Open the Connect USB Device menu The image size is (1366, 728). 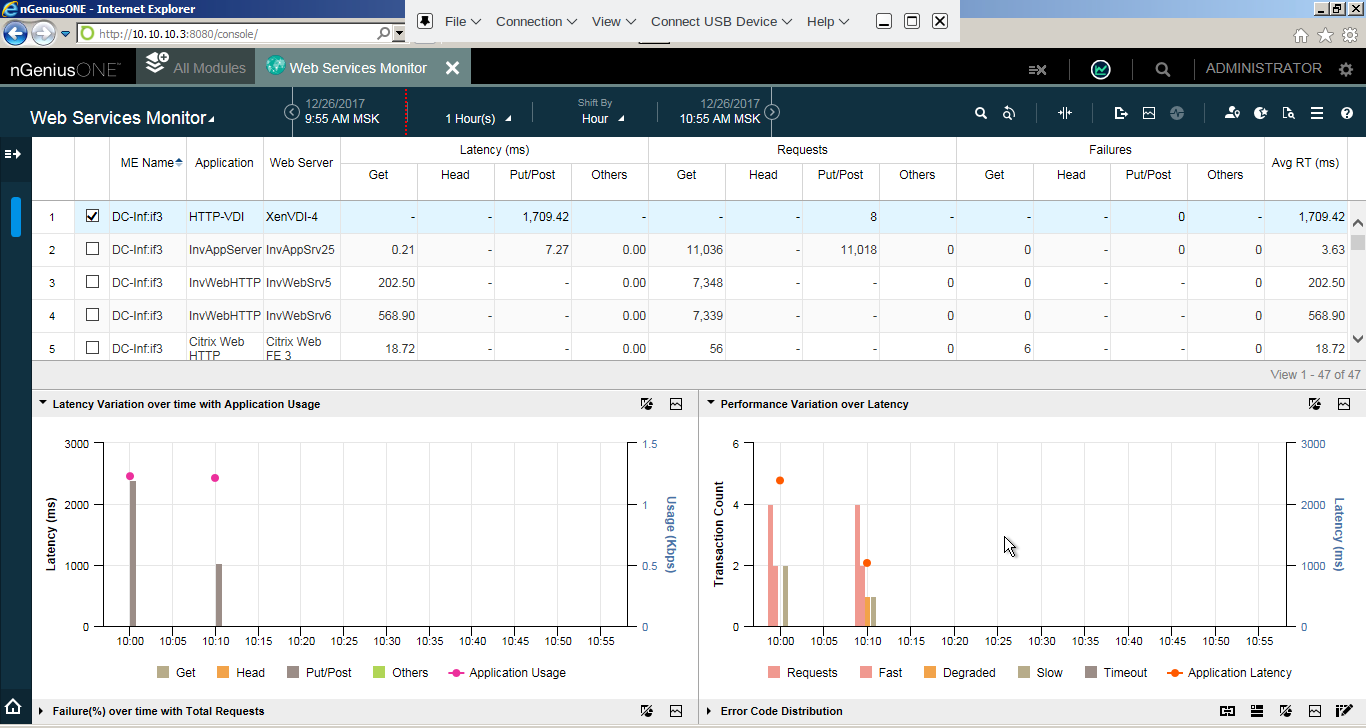[721, 21]
